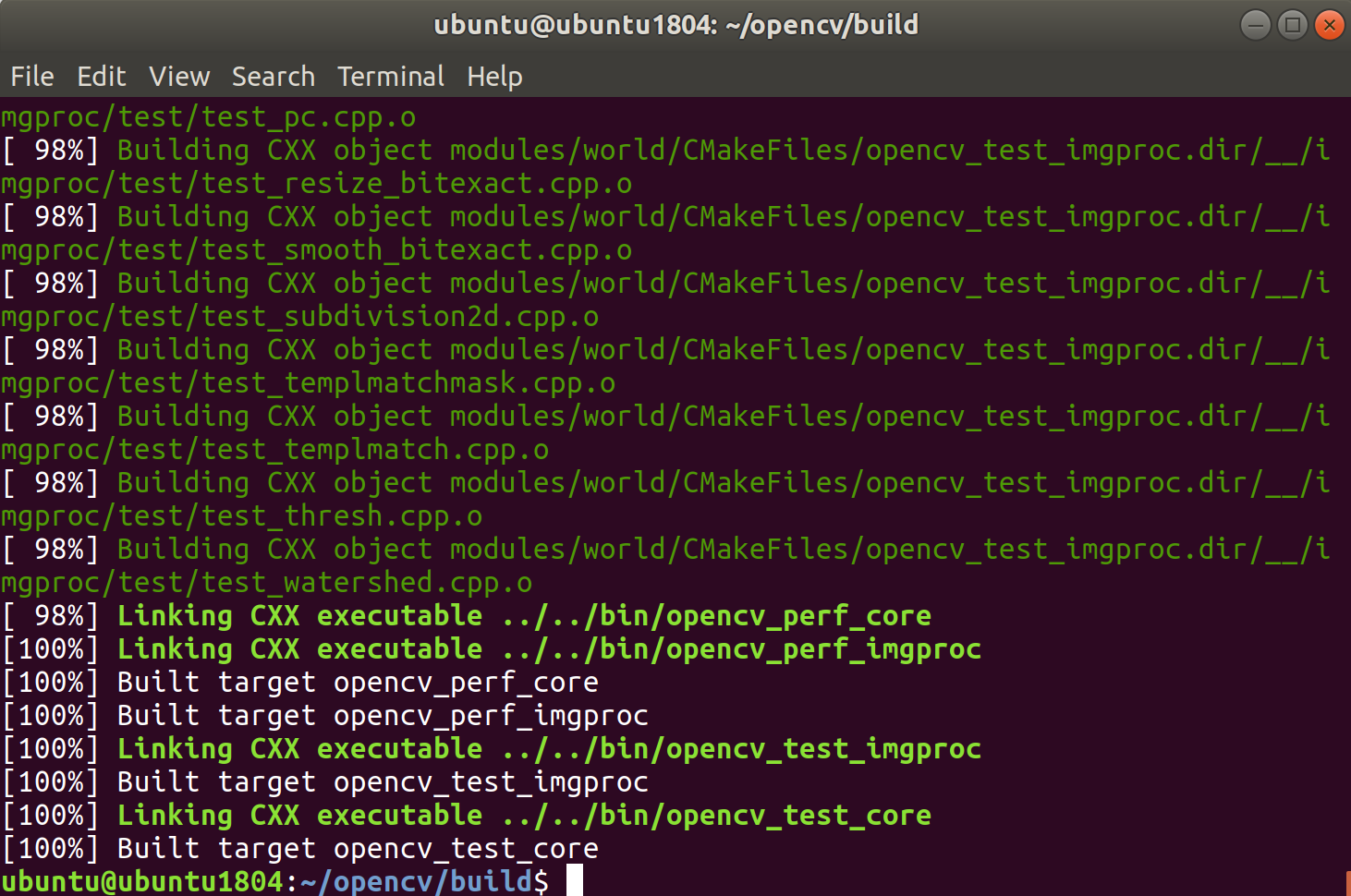The width and height of the screenshot is (1351, 896).
Task: Close the terminal window
Action: [1329, 25]
